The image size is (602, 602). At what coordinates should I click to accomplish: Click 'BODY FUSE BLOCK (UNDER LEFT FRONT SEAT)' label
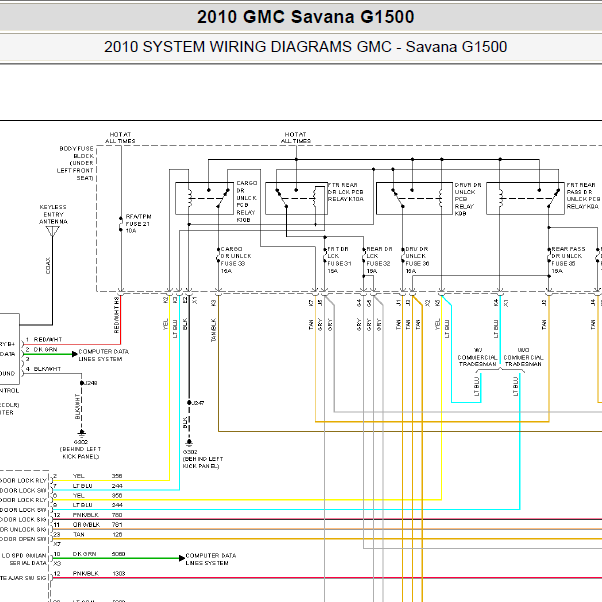pyautogui.click(x=75, y=163)
